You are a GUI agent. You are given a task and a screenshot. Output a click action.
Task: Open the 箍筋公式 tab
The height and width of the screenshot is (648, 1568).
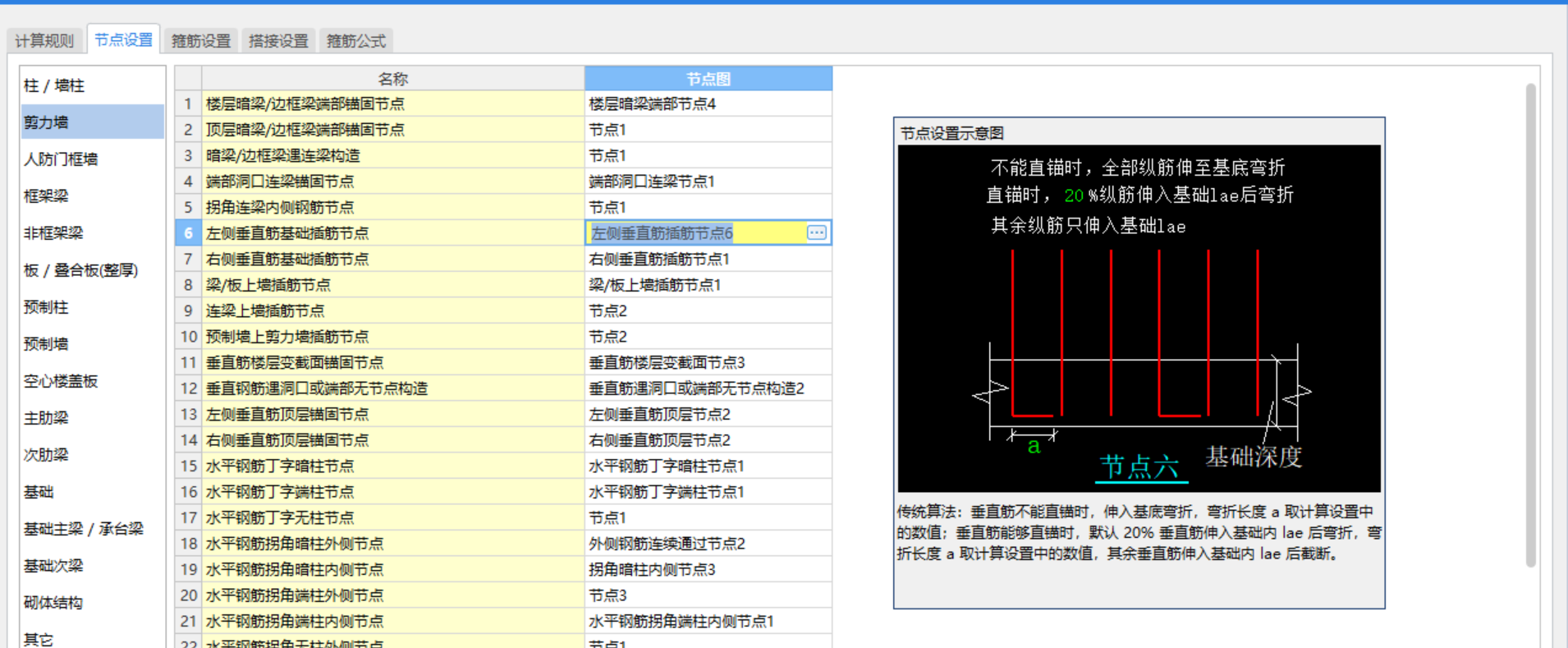pyautogui.click(x=356, y=40)
